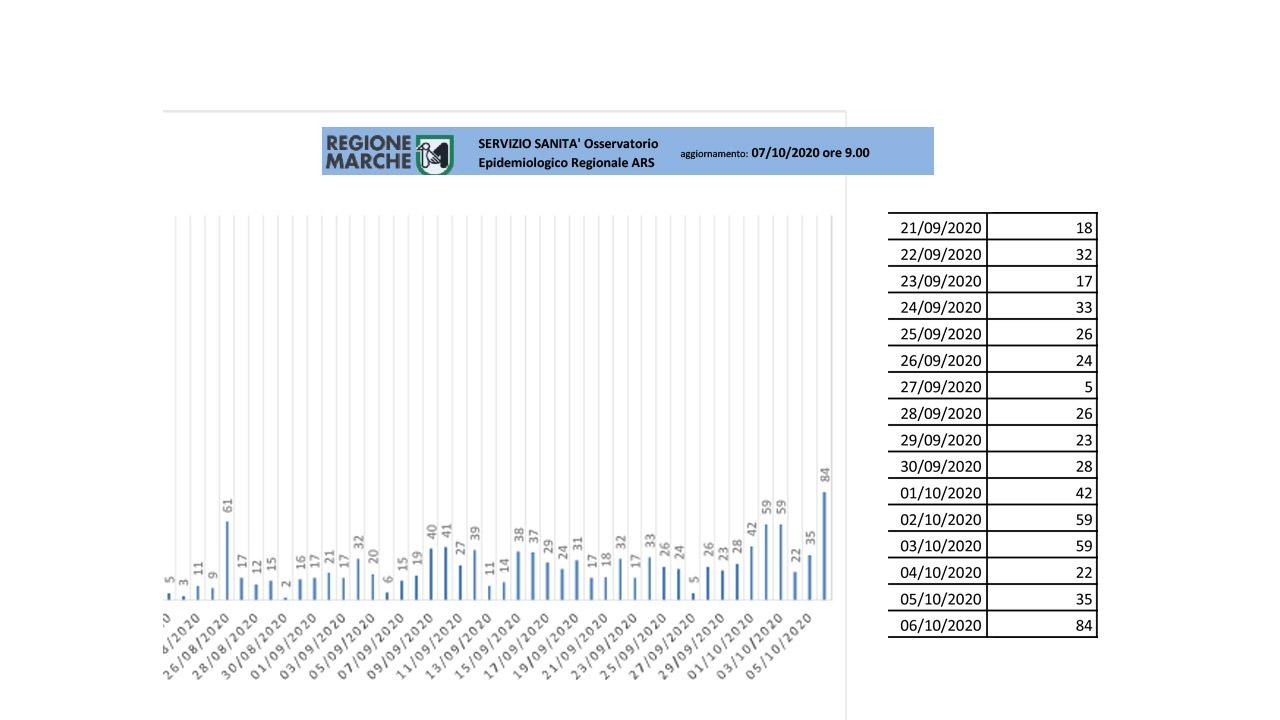Select table date cell 30/09/2020

(x=938, y=466)
